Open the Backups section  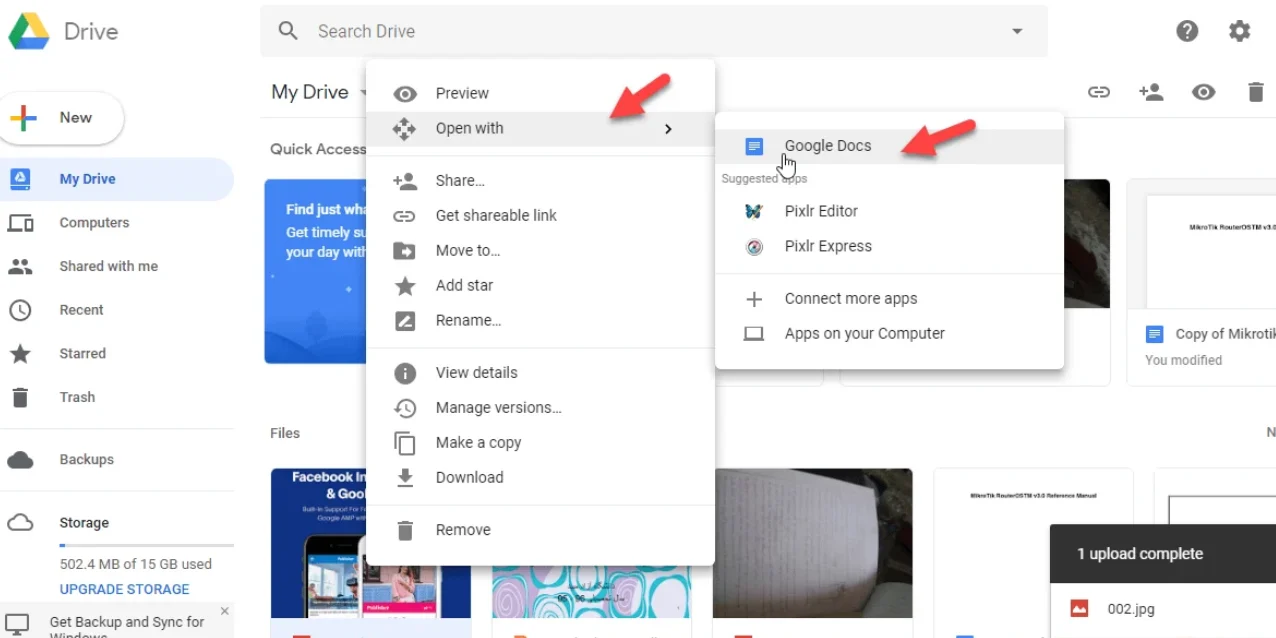point(86,459)
